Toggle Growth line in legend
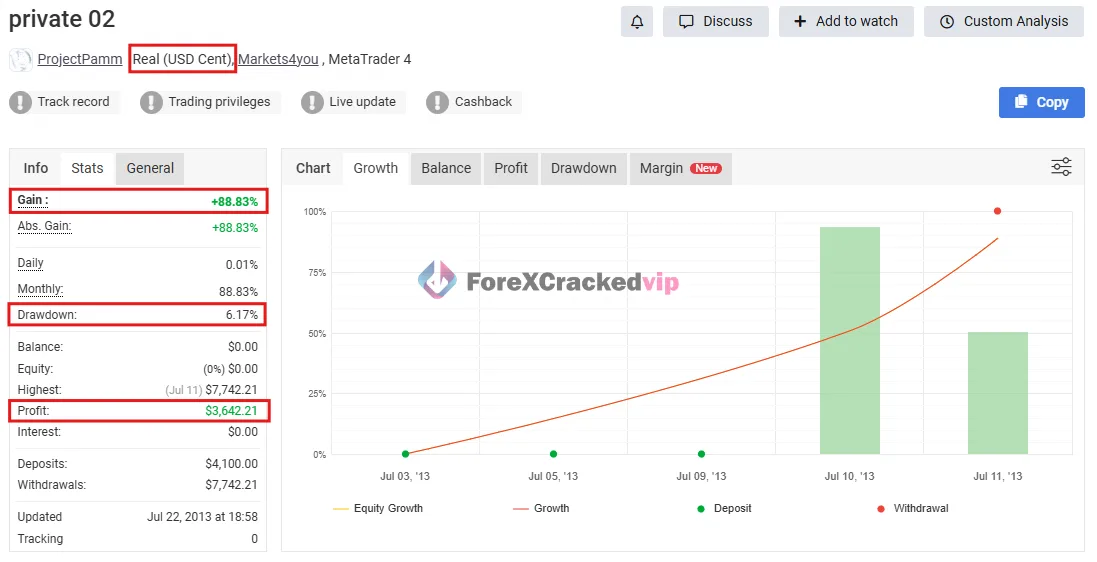Image resolution: width=1097 pixels, height=562 pixels. 541,508
